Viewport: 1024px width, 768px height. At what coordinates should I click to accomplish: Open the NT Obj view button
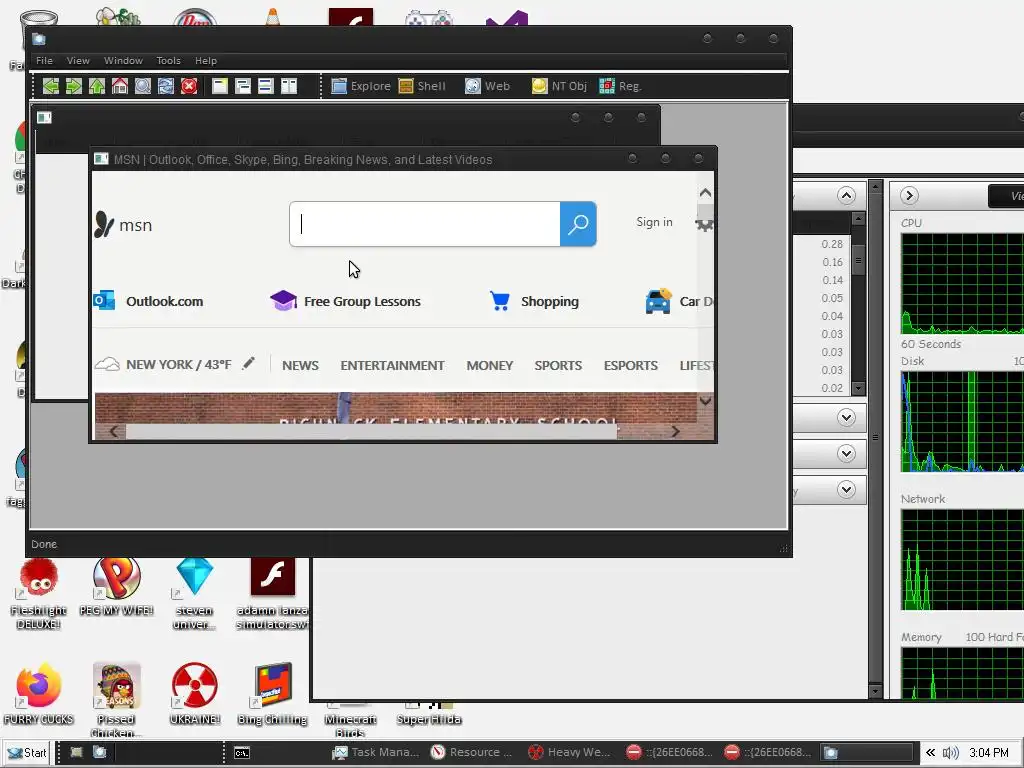(x=559, y=86)
